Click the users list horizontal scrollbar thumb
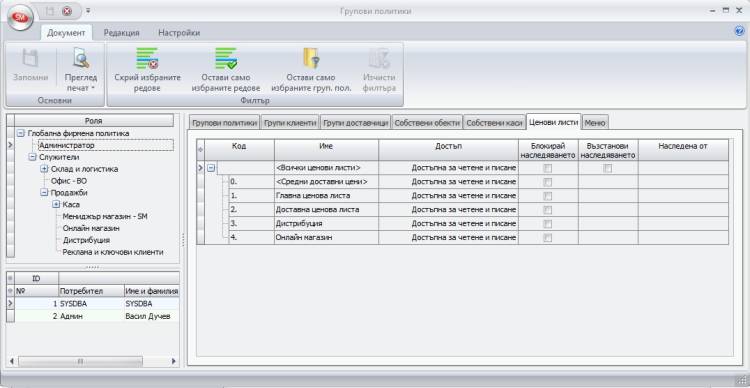 (x=80, y=361)
